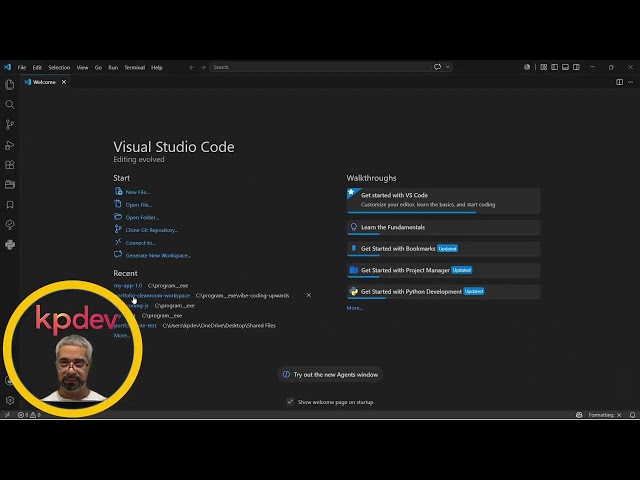Open recent project my-app-1.0

coord(128,286)
